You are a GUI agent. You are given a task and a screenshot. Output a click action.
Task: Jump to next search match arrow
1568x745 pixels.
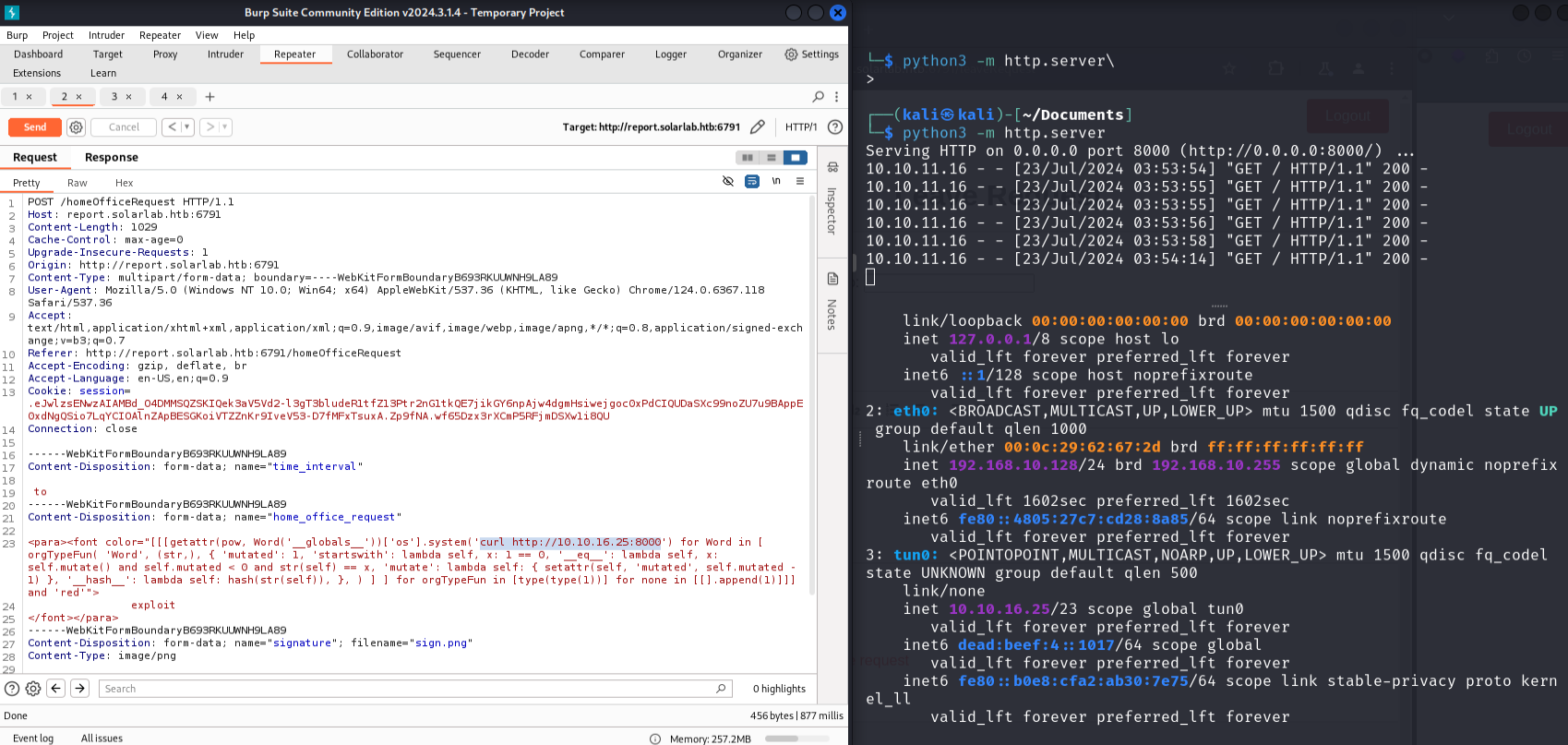pyautogui.click(x=80, y=689)
